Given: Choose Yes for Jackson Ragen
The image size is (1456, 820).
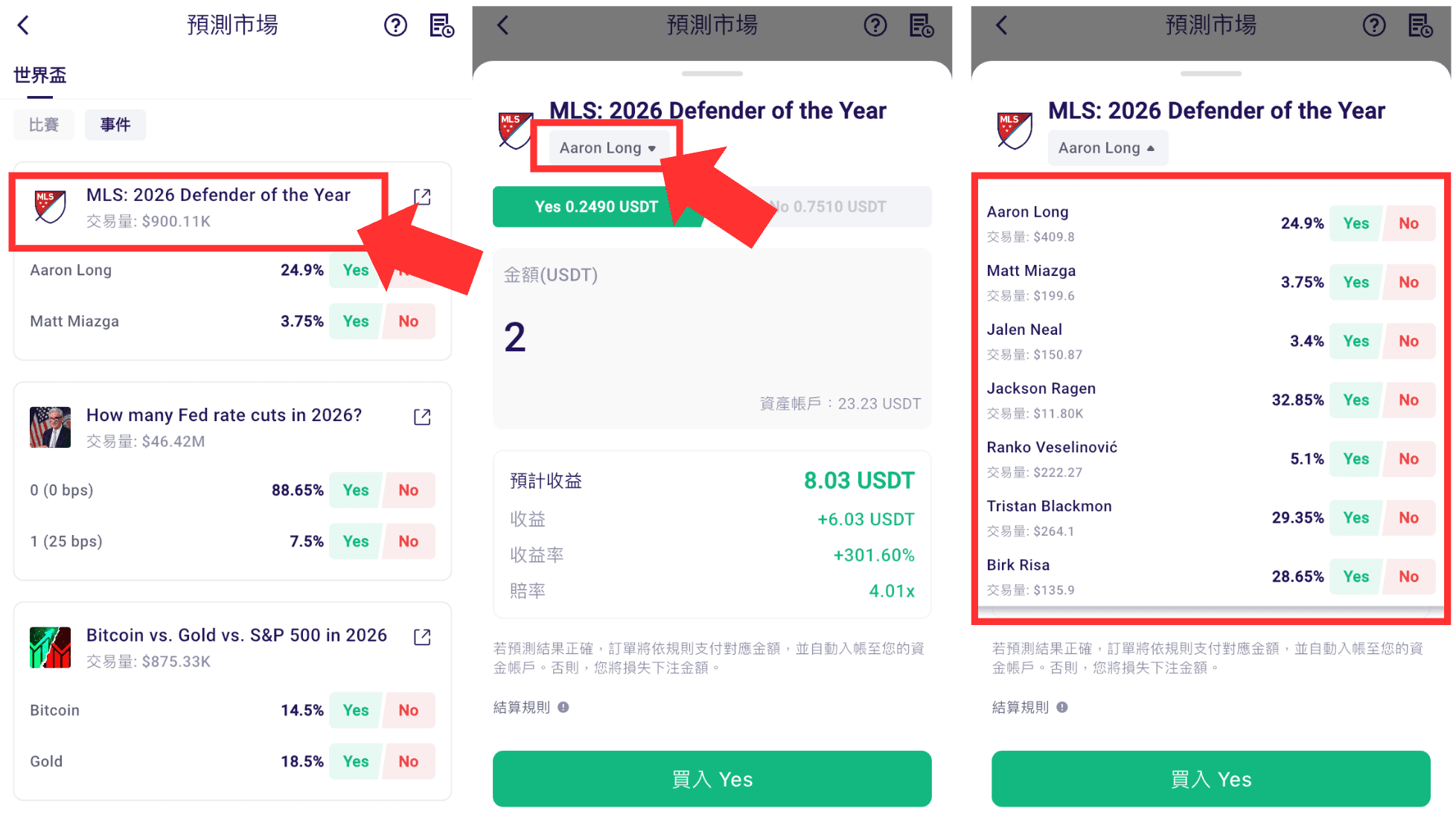Looking at the screenshot, I should pyautogui.click(x=1356, y=400).
